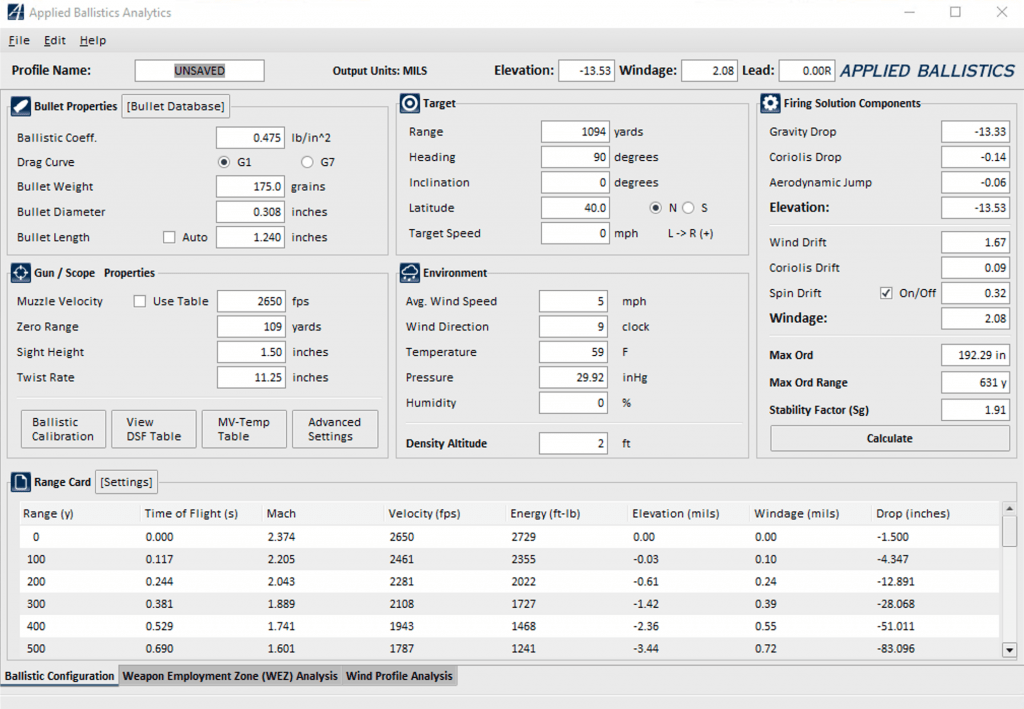This screenshot has height=709, width=1024.
Task: Click the Wind Direction clock field
Action: [x=573, y=326]
